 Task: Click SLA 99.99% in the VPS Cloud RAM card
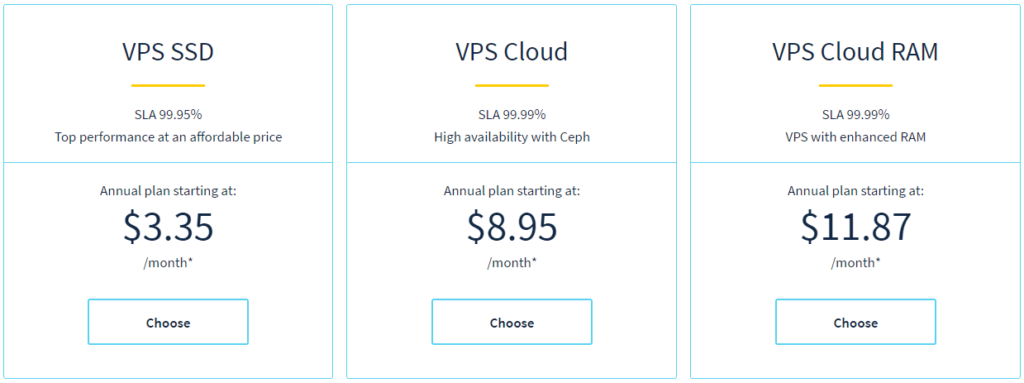[x=856, y=114]
